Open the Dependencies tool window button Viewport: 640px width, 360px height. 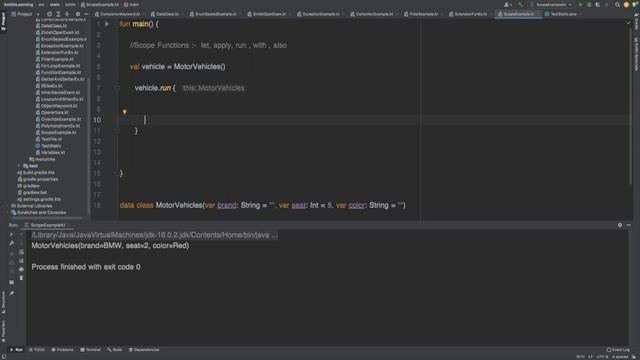tap(144, 350)
